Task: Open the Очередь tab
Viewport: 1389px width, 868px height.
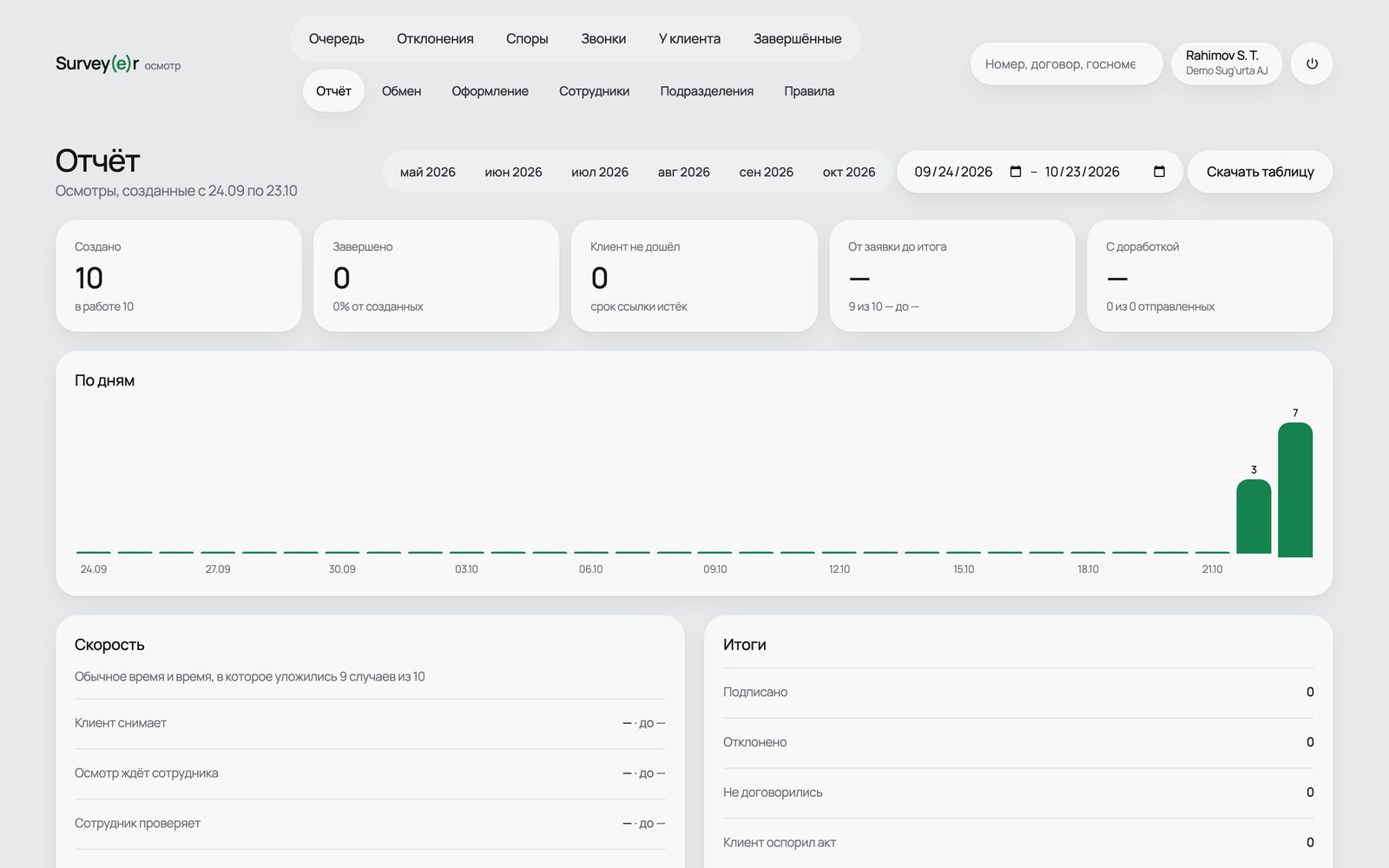Action: 337,39
